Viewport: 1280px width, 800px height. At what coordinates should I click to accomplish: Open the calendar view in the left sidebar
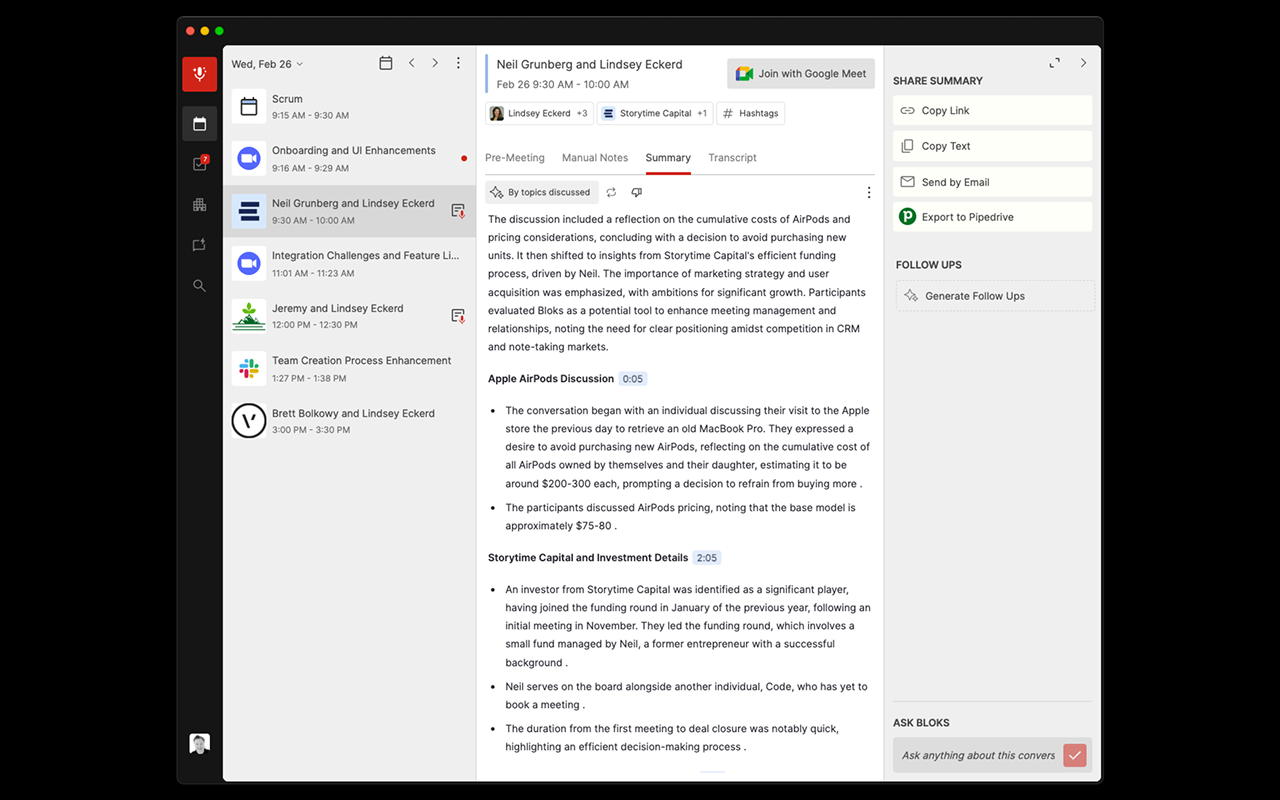coord(199,123)
